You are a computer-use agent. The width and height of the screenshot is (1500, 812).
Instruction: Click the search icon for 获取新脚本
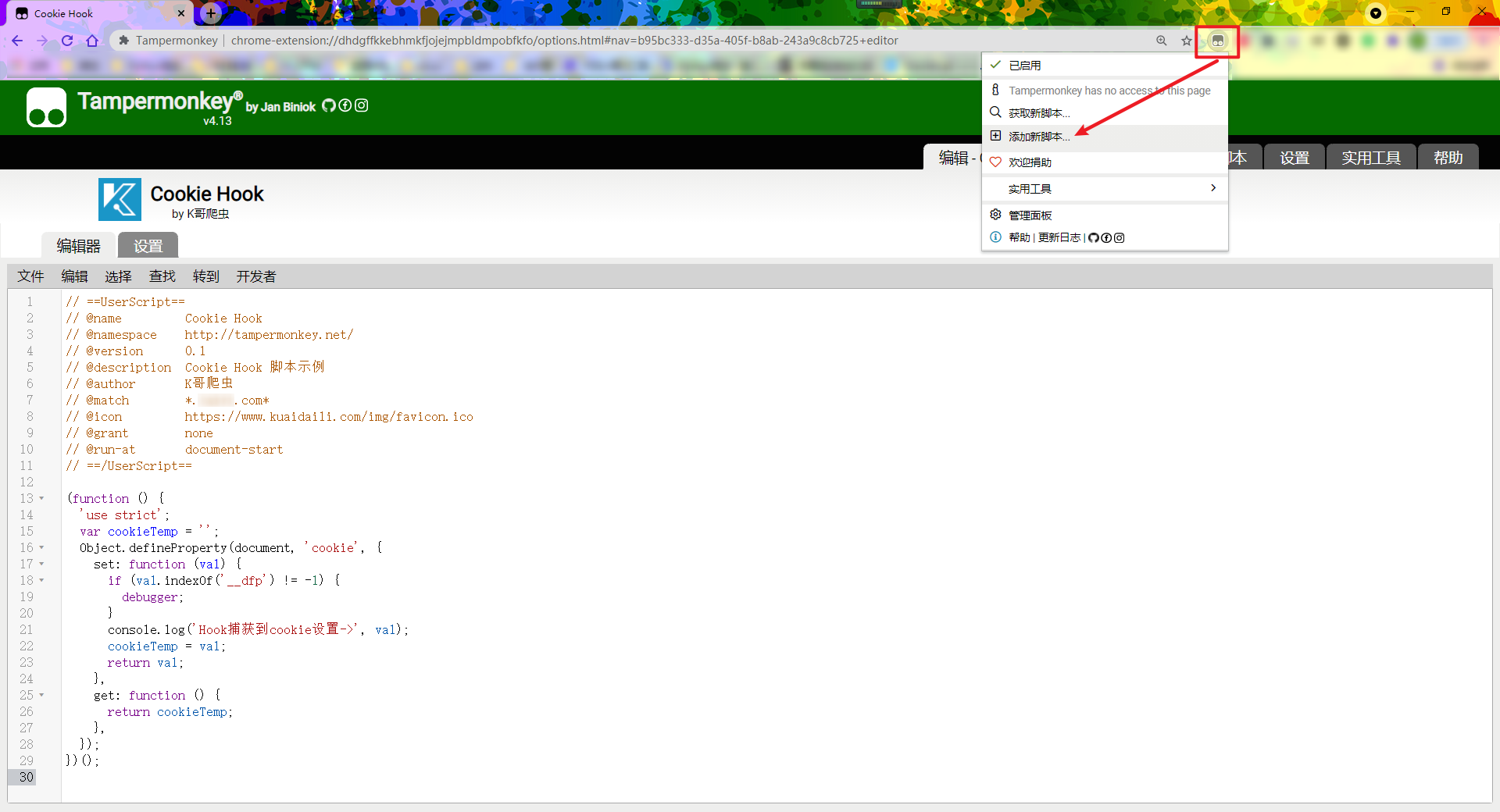coord(995,112)
